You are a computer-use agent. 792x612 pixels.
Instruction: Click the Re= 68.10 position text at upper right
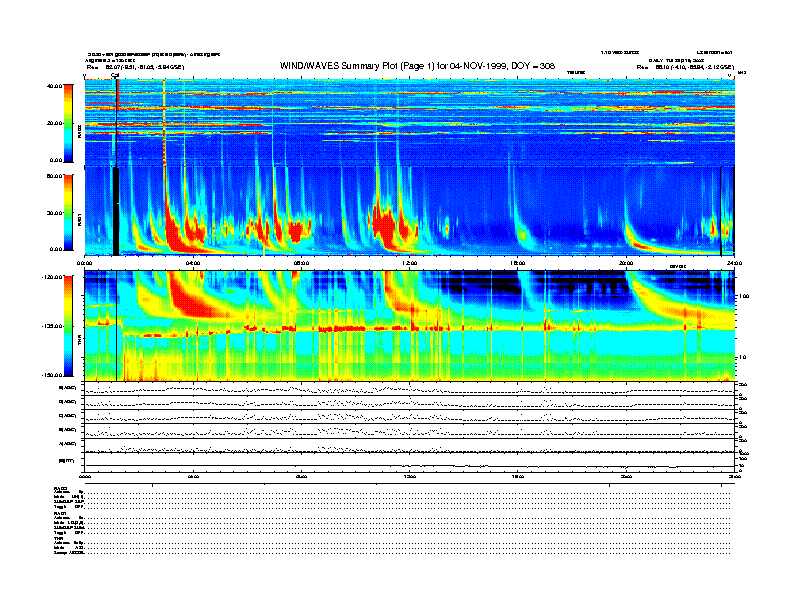685,67
